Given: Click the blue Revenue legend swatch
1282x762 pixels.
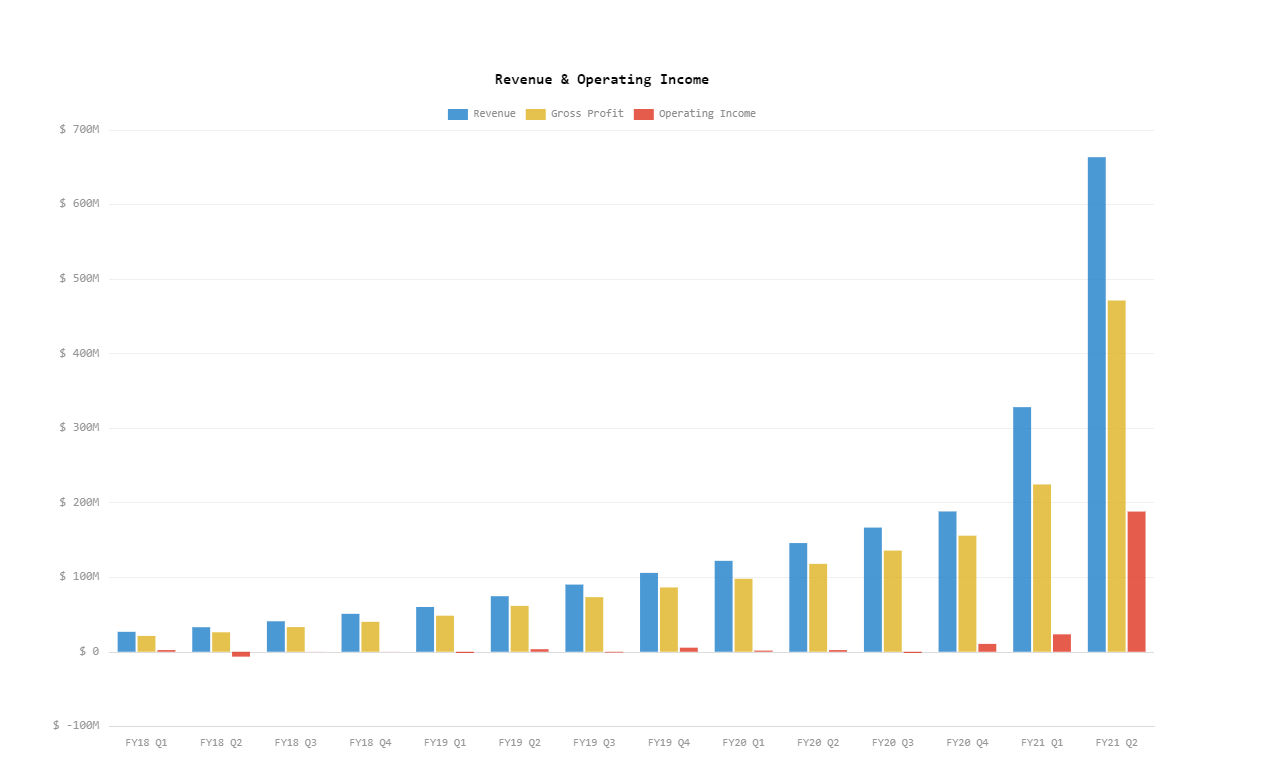Looking at the screenshot, I should 458,114.
